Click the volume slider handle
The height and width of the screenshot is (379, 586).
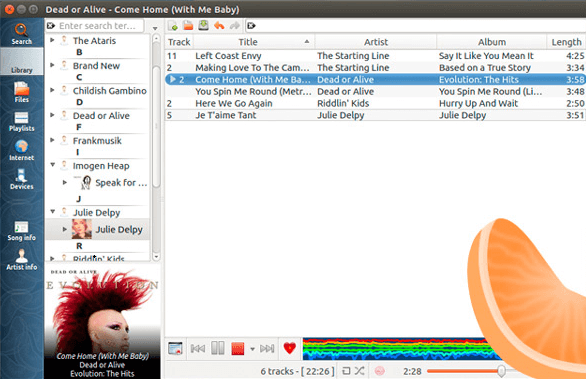[x=502, y=371]
